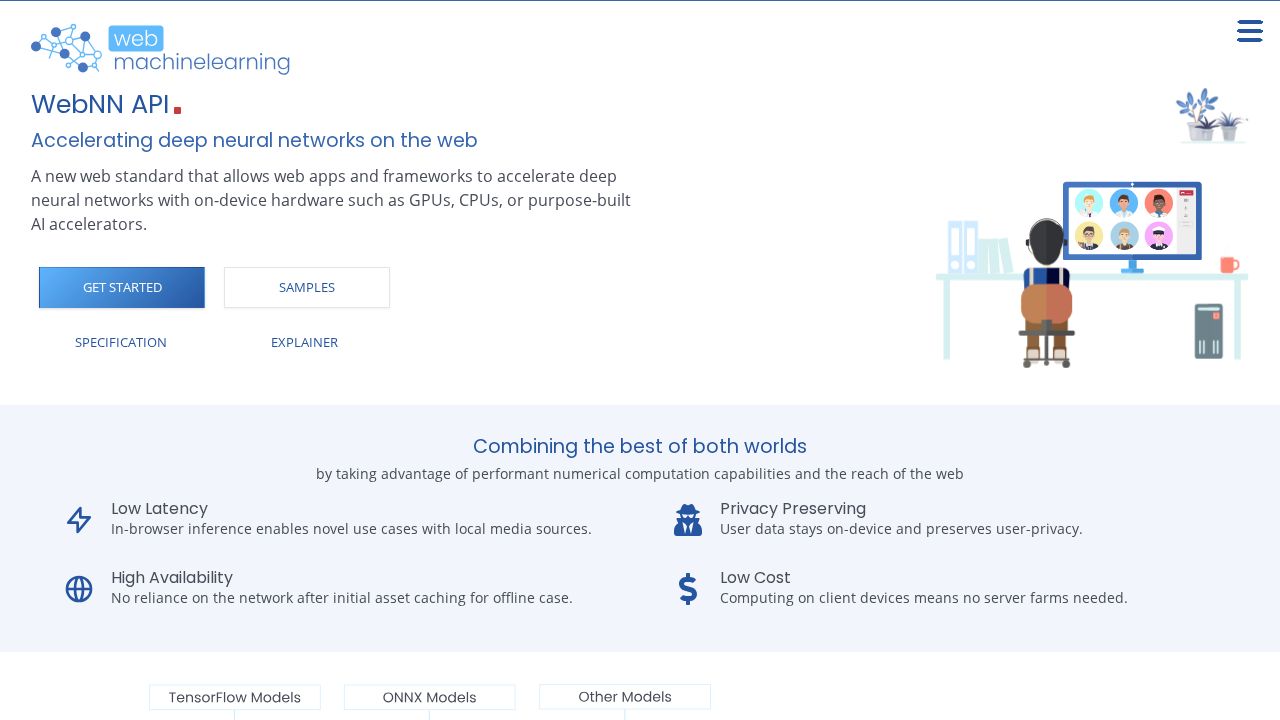This screenshot has width=1280, height=720.
Task: Click the Low Cost heading text
Action: click(x=755, y=577)
